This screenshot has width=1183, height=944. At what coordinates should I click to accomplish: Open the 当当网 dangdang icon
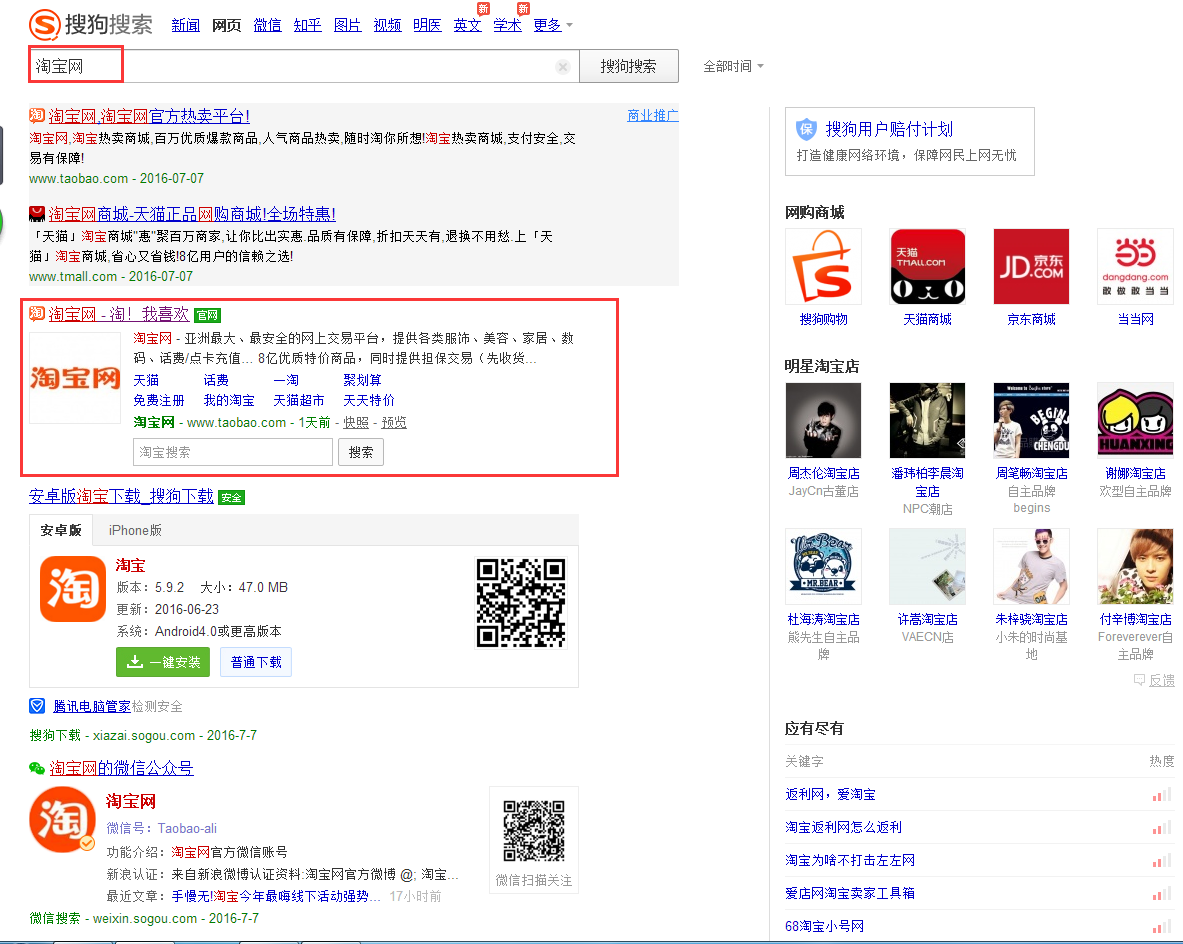(1135, 266)
